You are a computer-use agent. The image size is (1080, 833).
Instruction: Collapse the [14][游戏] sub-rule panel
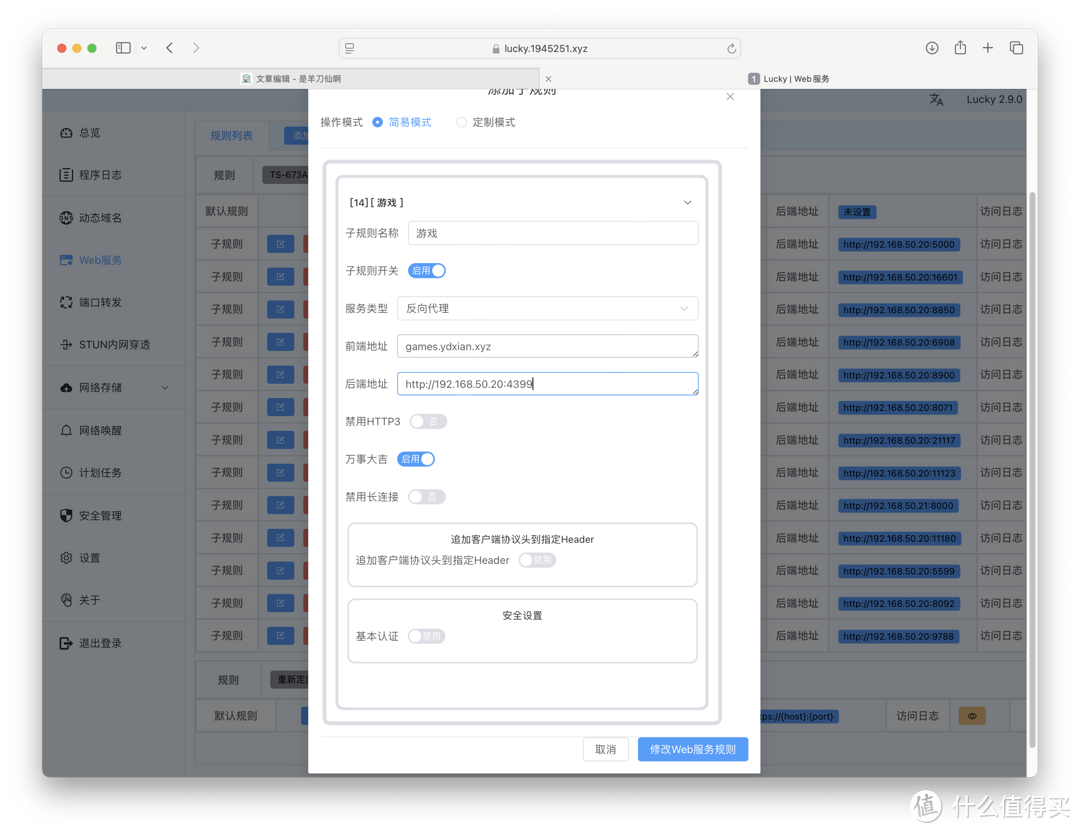point(687,203)
